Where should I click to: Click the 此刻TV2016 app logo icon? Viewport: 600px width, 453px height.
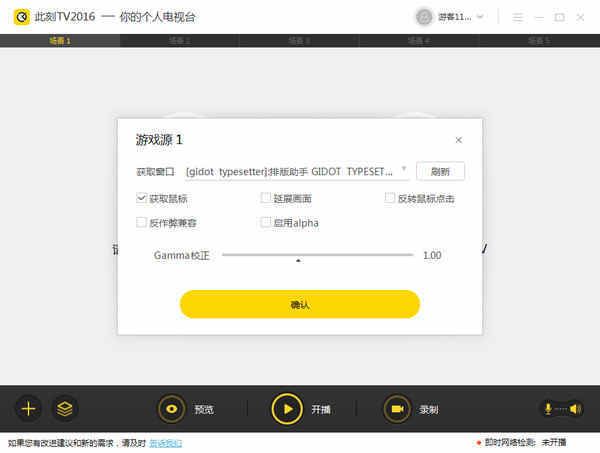click(21, 17)
